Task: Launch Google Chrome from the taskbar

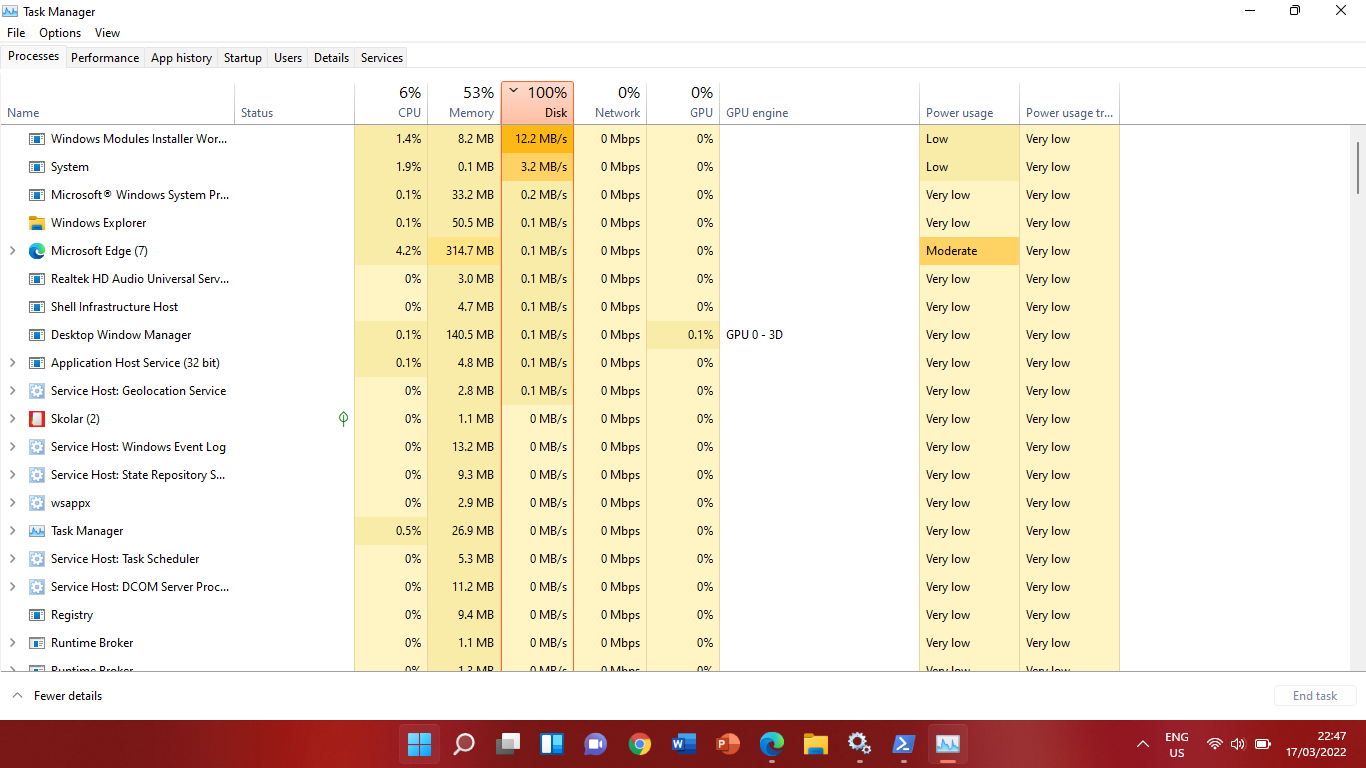Action: [640, 744]
